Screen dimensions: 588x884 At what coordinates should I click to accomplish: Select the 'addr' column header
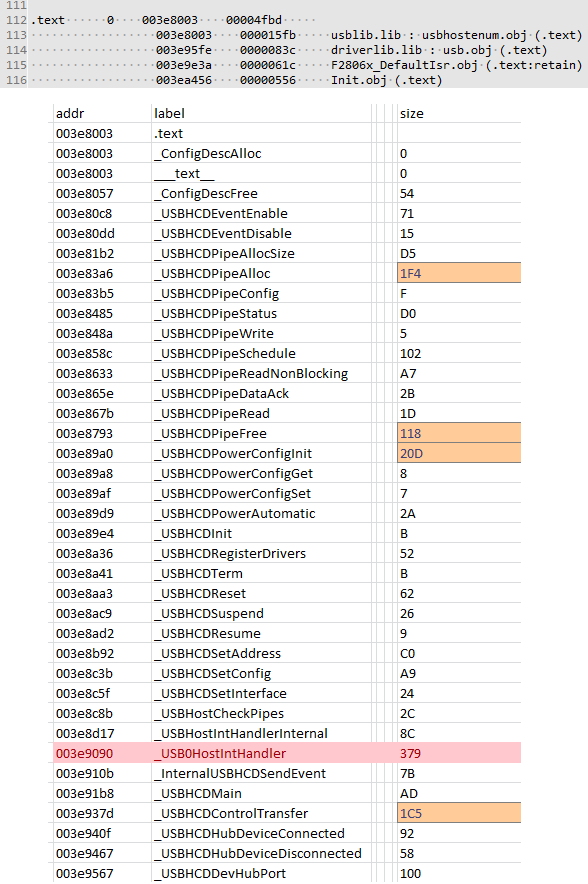click(x=70, y=113)
